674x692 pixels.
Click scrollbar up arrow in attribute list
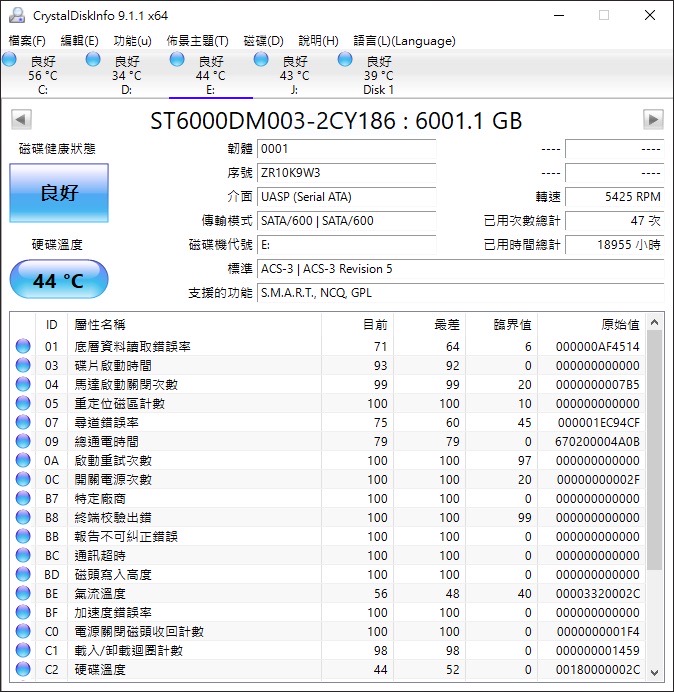pyautogui.click(x=655, y=323)
